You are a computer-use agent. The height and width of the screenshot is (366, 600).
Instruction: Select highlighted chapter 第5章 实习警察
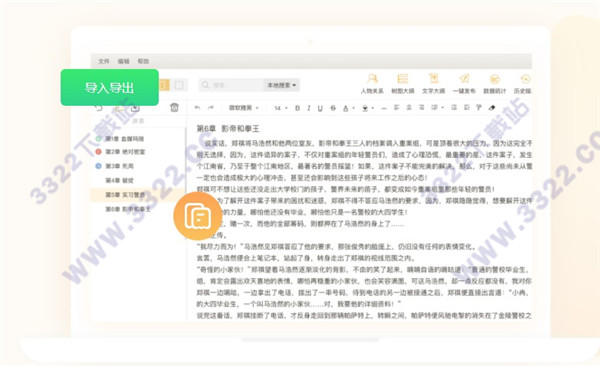point(138,195)
